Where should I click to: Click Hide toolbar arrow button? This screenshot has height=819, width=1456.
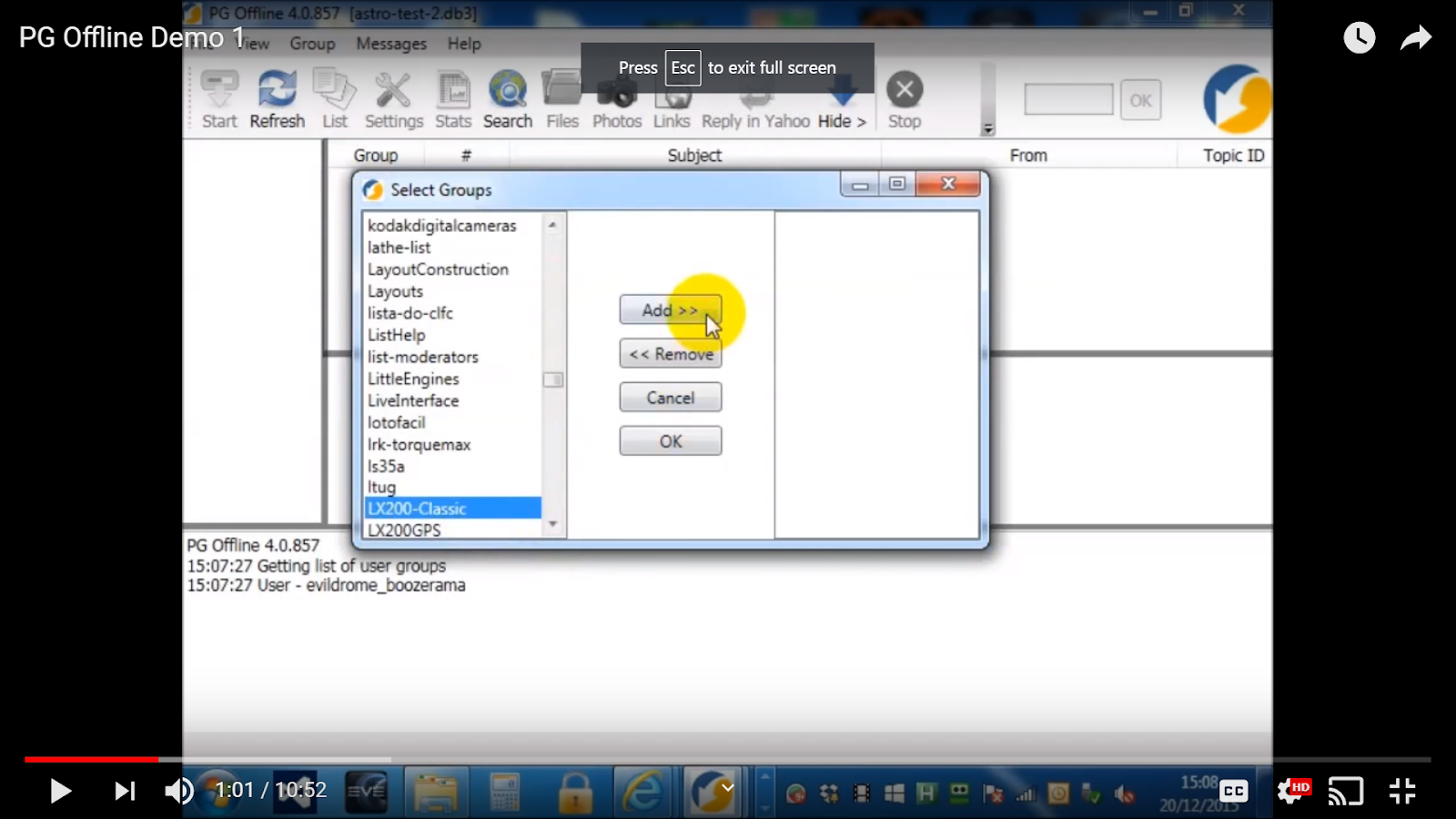(x=842, y=102)
